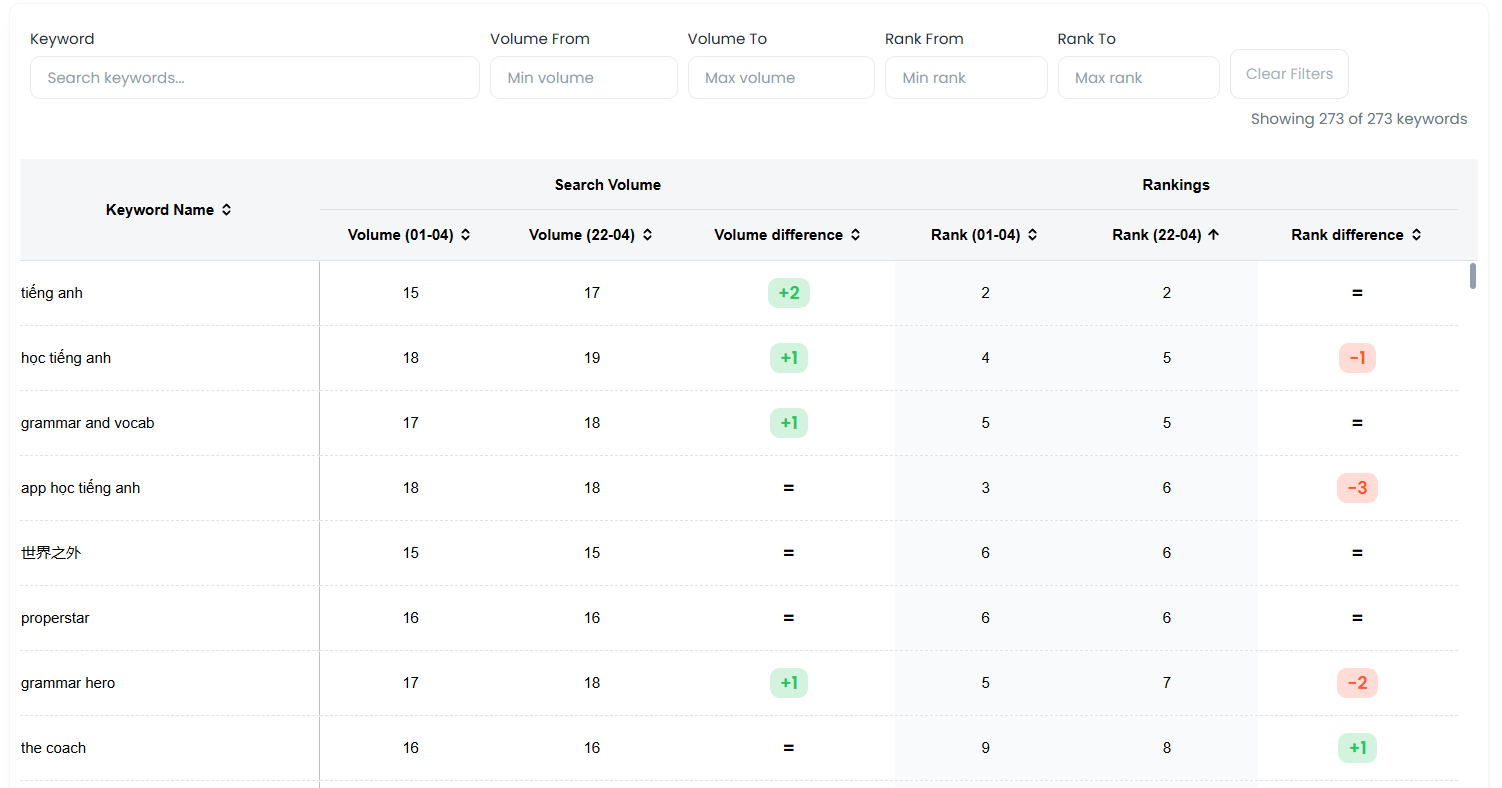
Task: Click the Clear Filters button
Action: tap(1289, 74)
